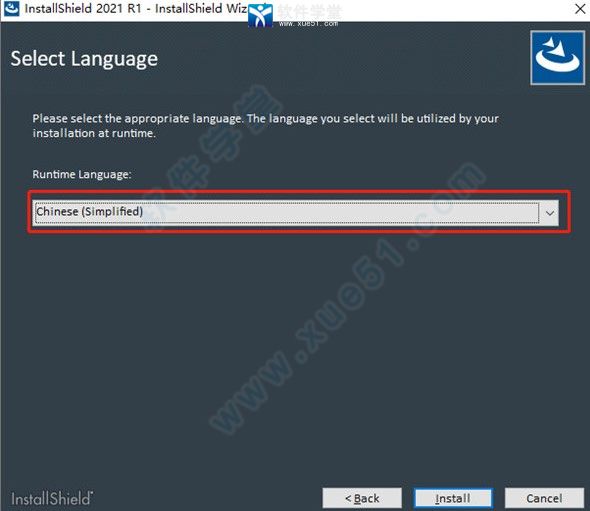Cancel the installation wizard
Image resolution: width=590 pixels, height=511 pixels.
(x=544, y=498)
